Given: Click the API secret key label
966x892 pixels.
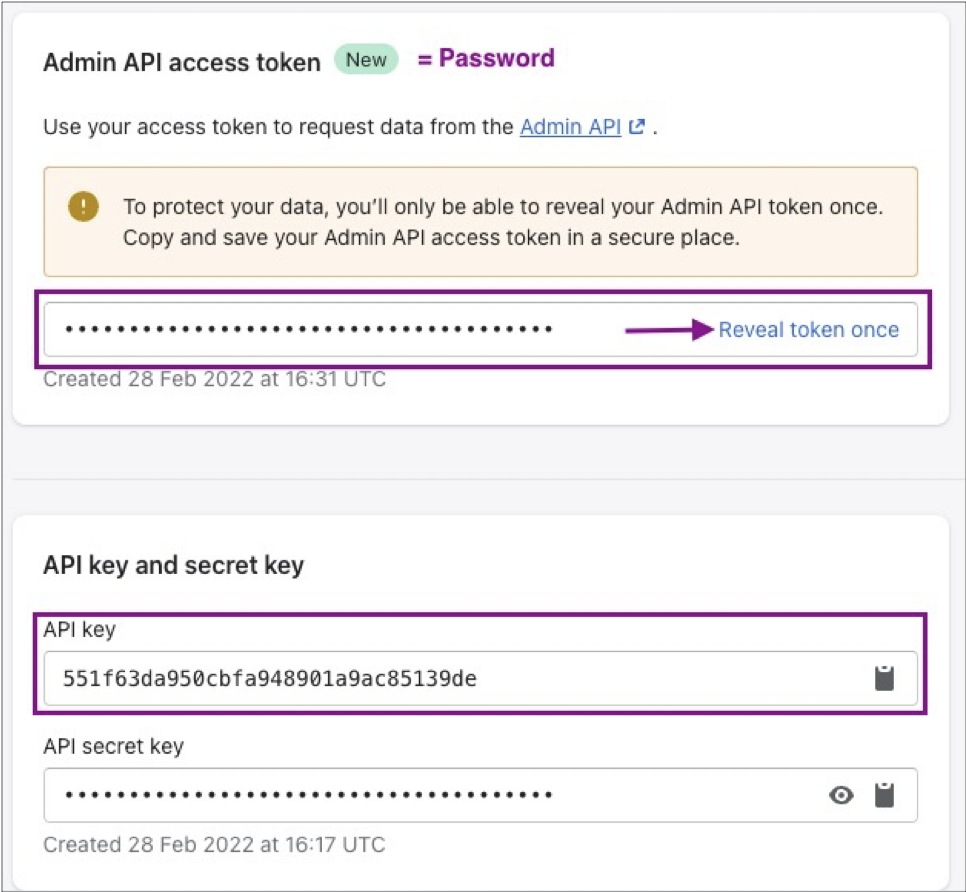Looking at the screenshot, I should coord(113,747).
